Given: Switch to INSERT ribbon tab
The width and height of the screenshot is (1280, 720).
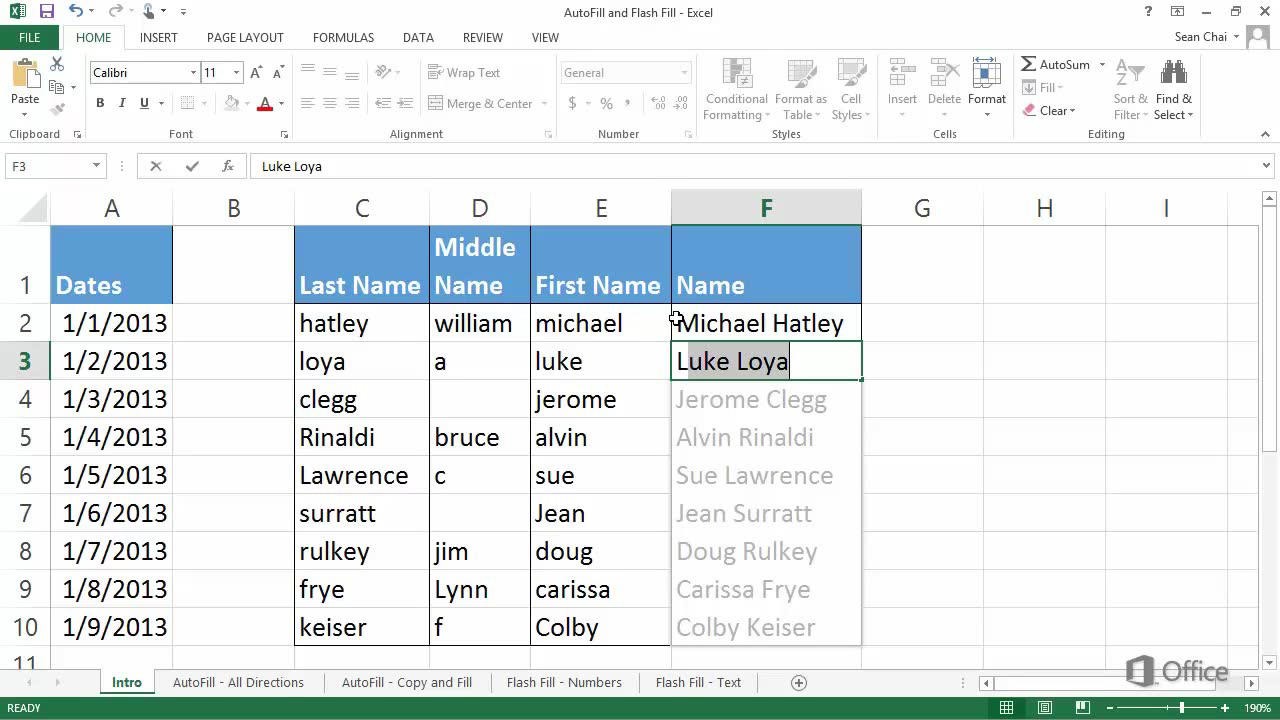Looking at the screenshot, I should click(159, 37).
